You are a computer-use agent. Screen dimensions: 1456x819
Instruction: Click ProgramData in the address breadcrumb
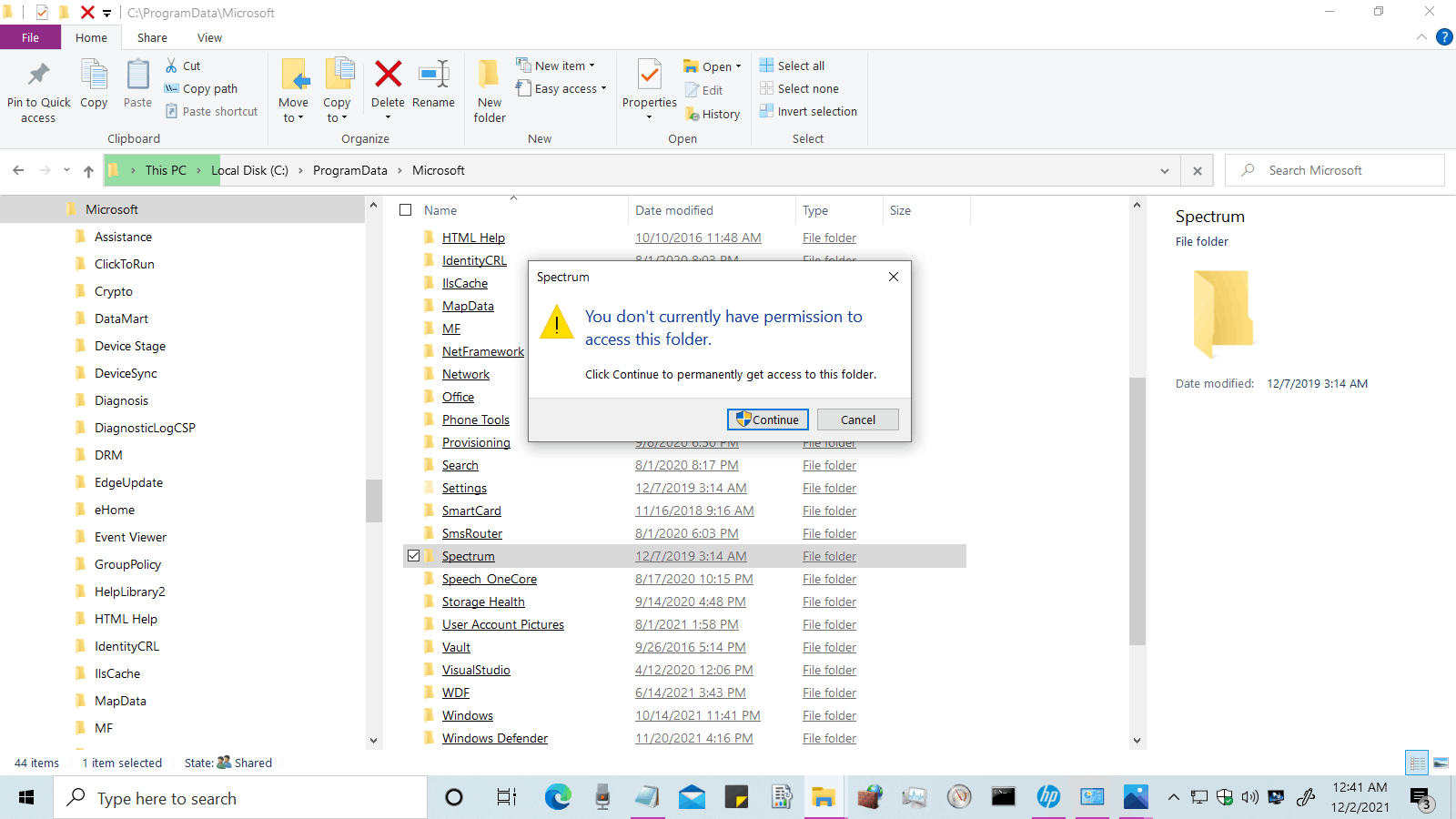tap(350, 170)
